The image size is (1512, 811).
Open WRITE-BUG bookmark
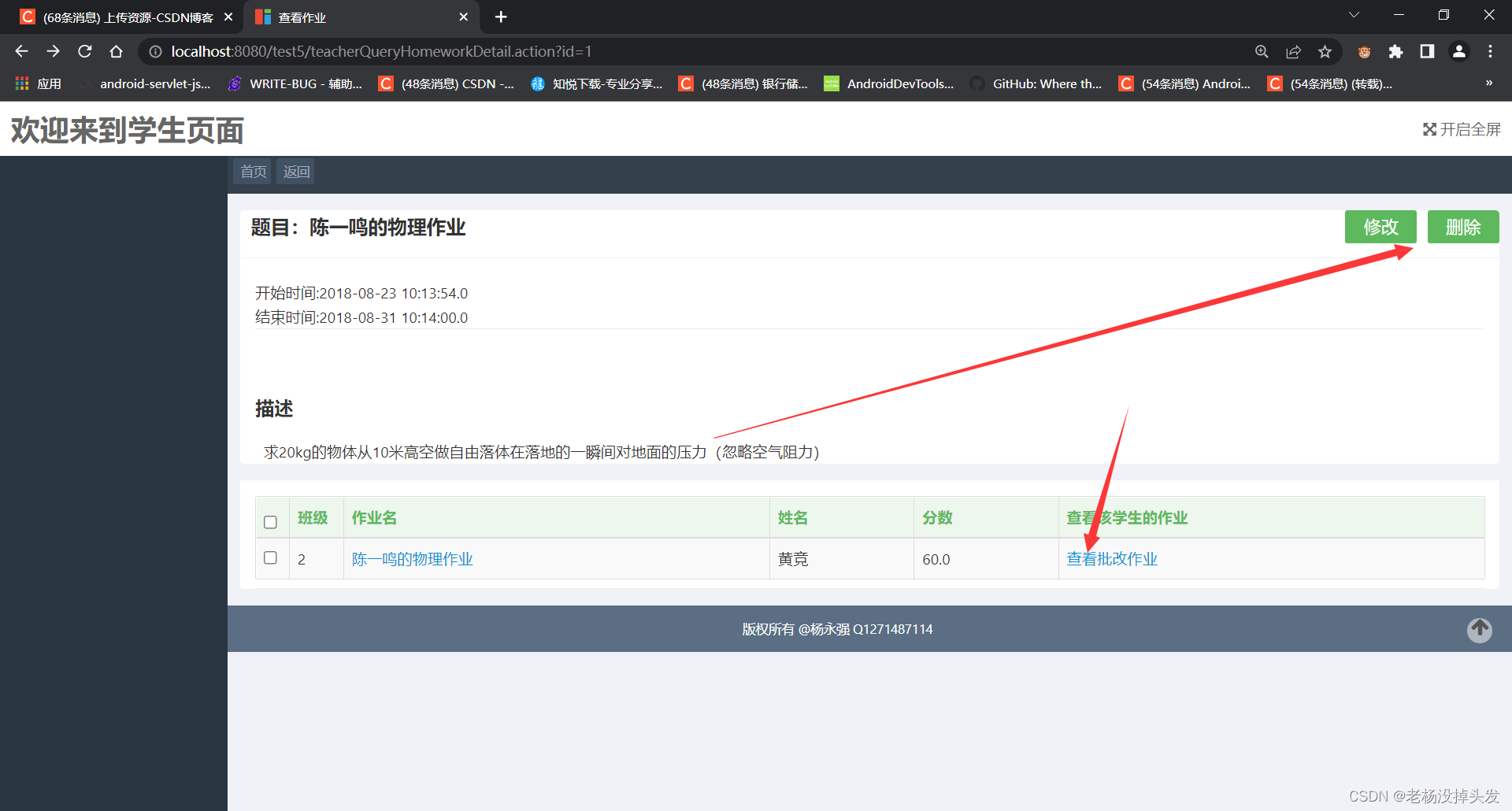point(295,83)
